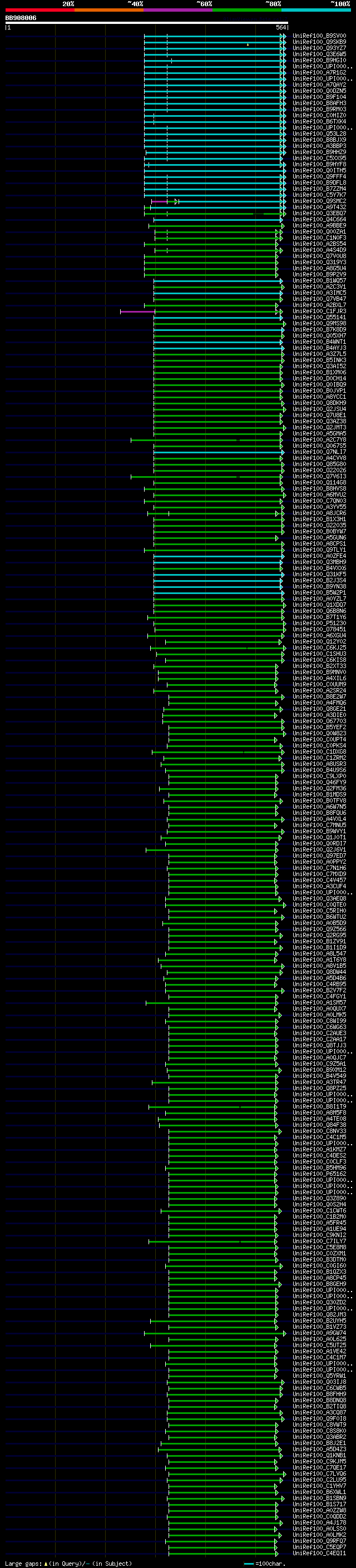Select hit UniRef100_A9BBE9

point(319,225)
